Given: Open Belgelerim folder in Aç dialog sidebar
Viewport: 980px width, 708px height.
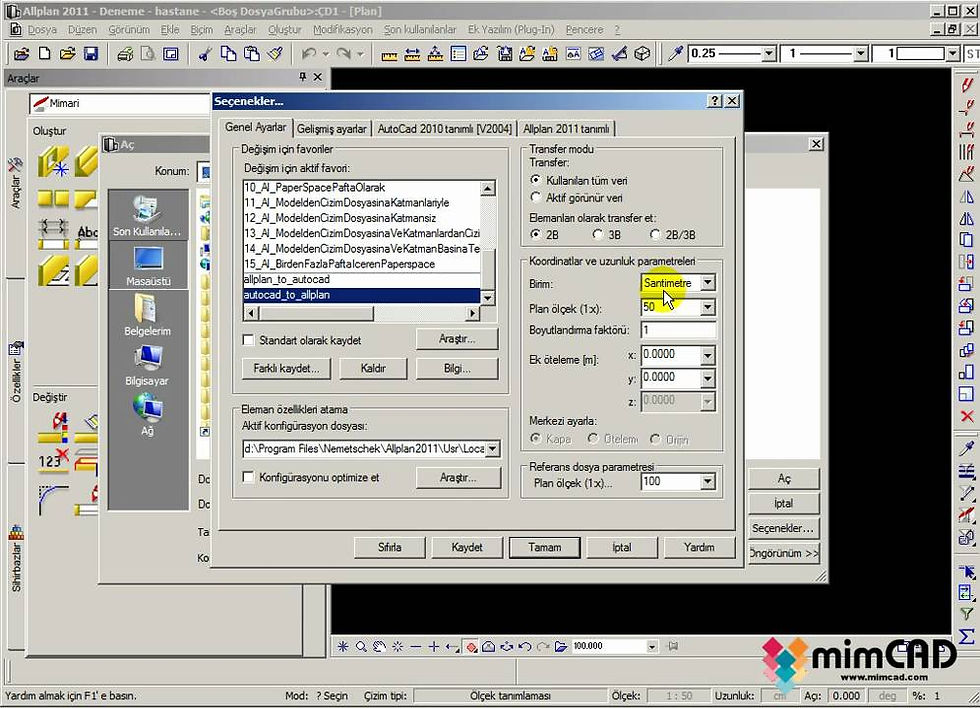Looking at the screenshot, I should point(147,316).
